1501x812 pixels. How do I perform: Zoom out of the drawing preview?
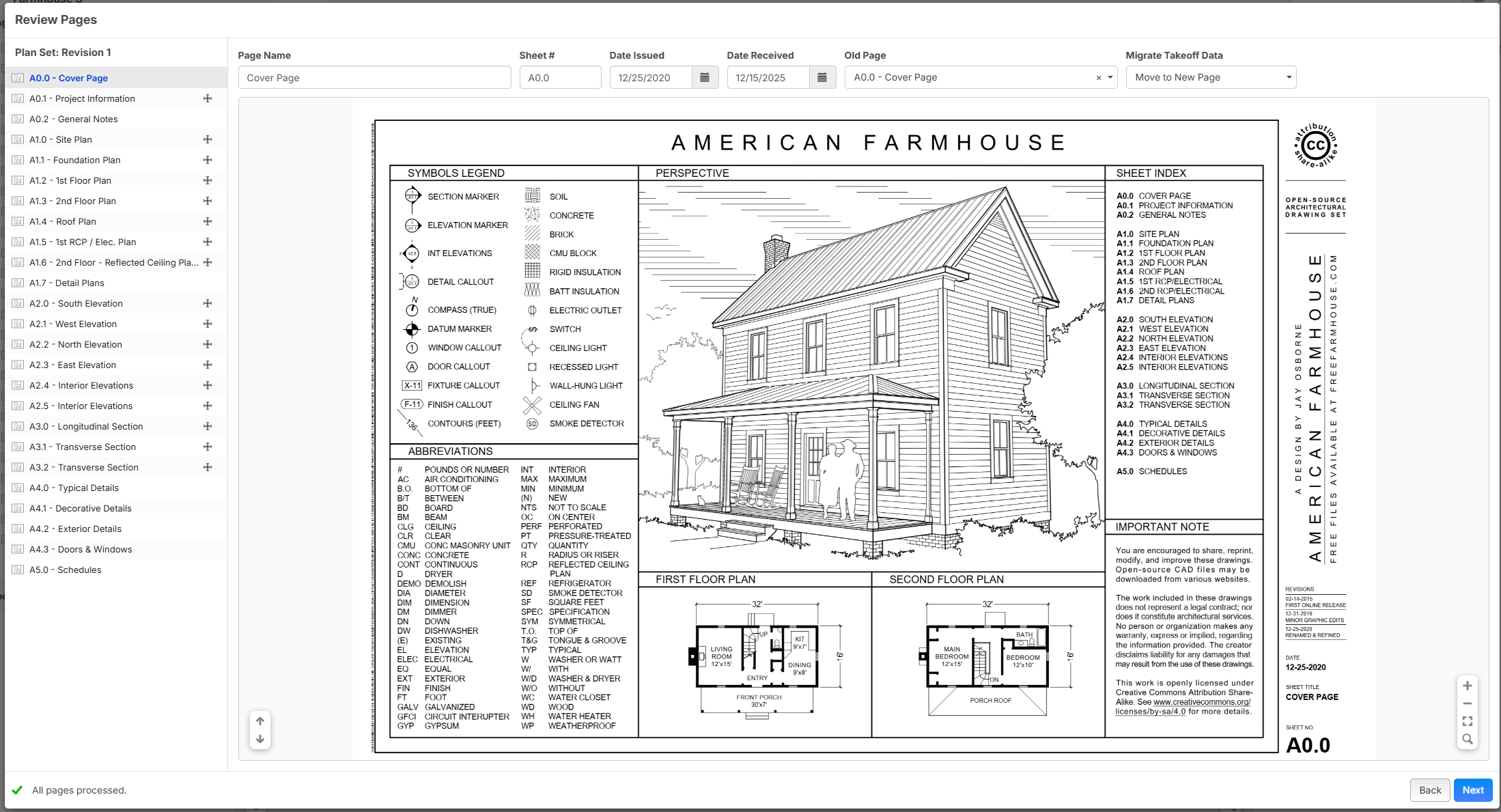(1467, 703)
